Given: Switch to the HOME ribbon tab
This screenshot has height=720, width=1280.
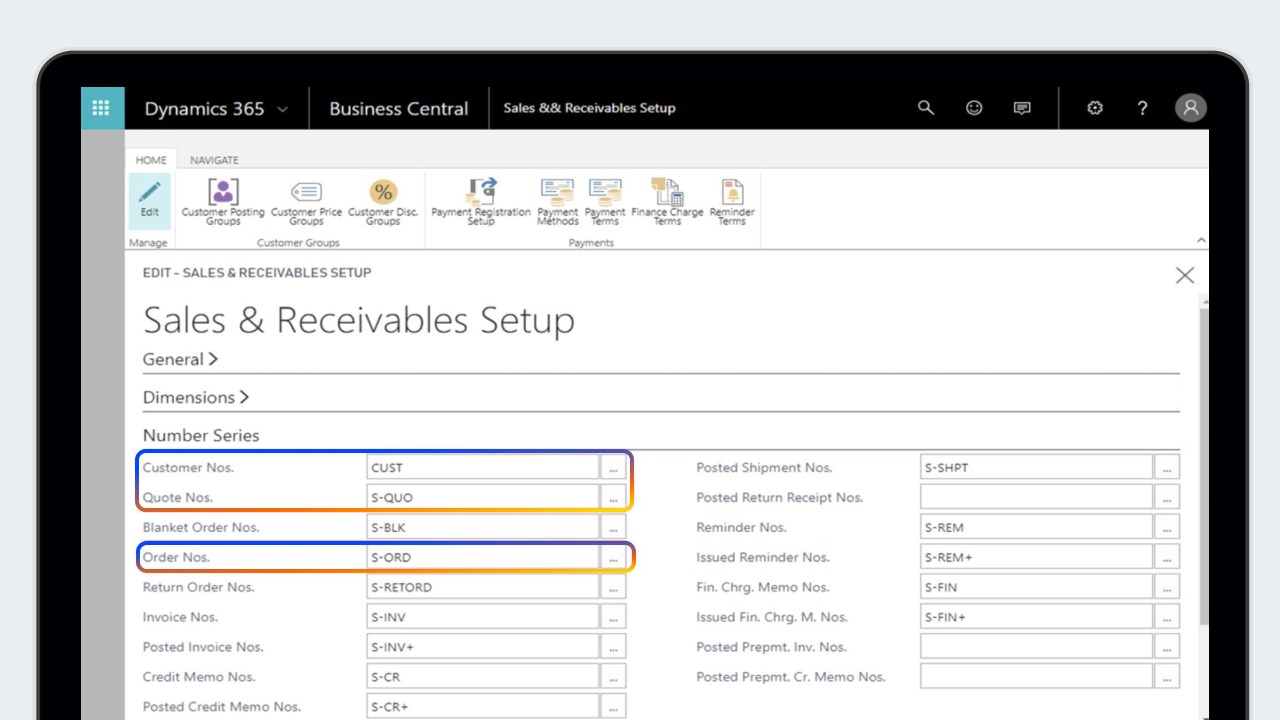Looking at the screenshot, I should point(151,160).
